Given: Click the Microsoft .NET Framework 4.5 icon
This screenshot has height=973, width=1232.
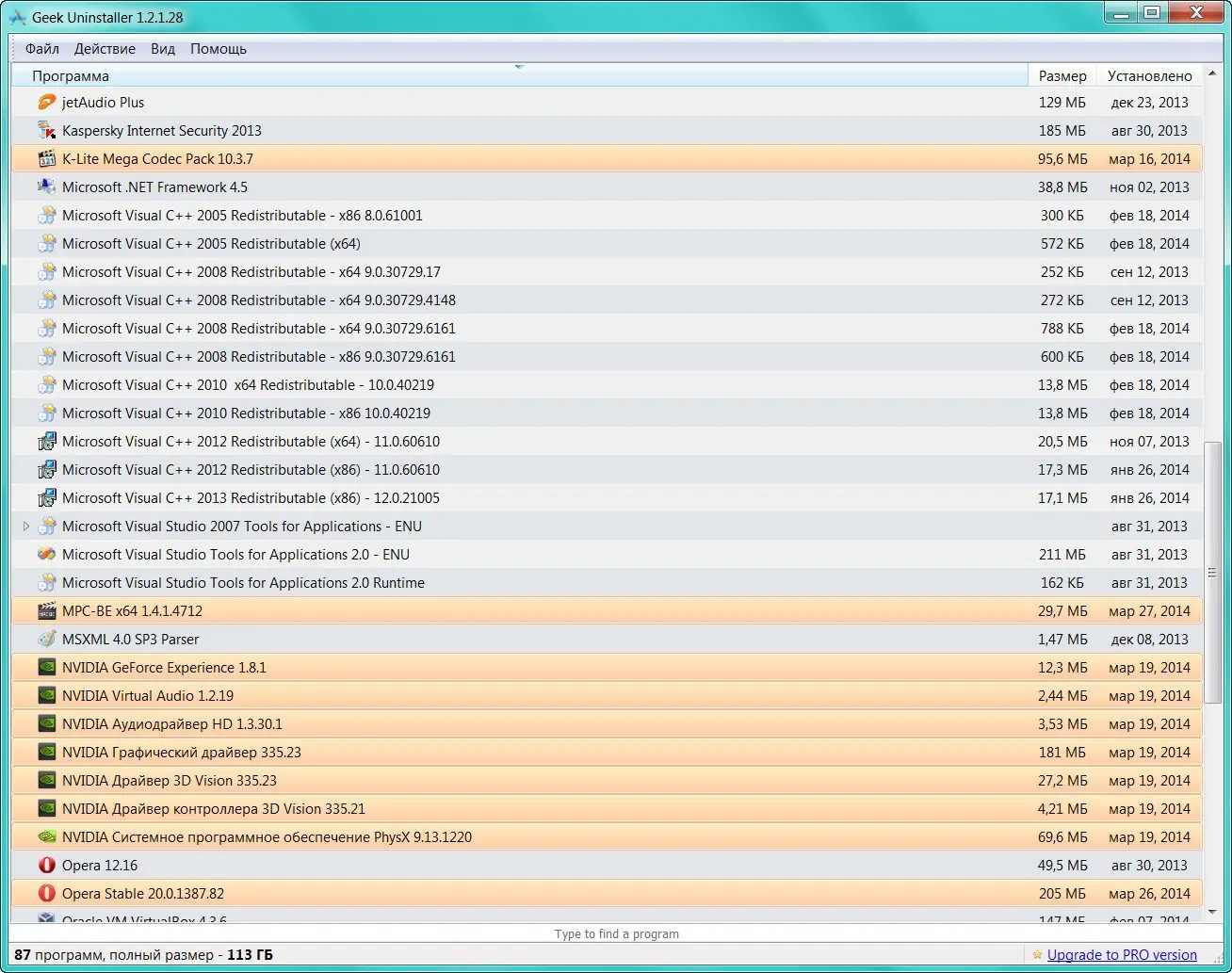Looking at the screenshot, I should tap(46, 186).
